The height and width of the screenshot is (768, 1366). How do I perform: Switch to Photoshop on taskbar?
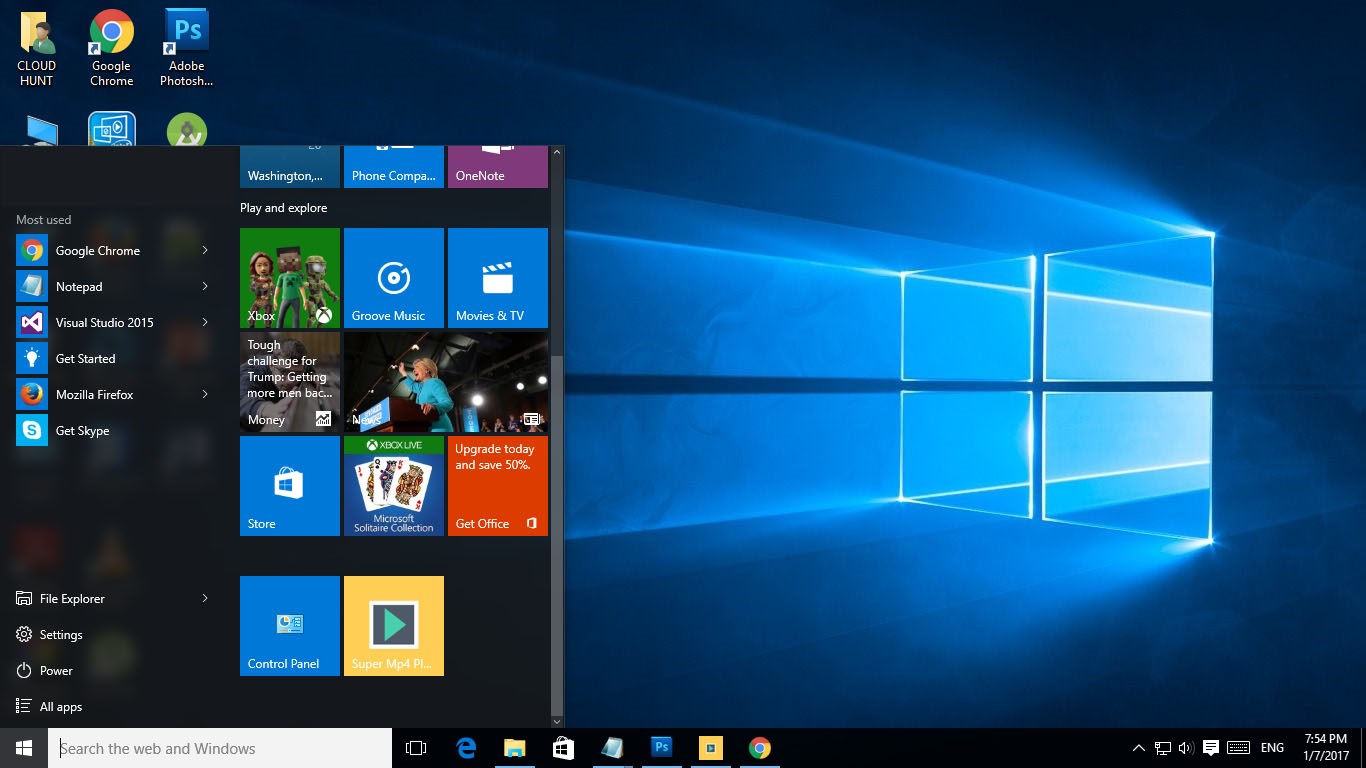661,748
